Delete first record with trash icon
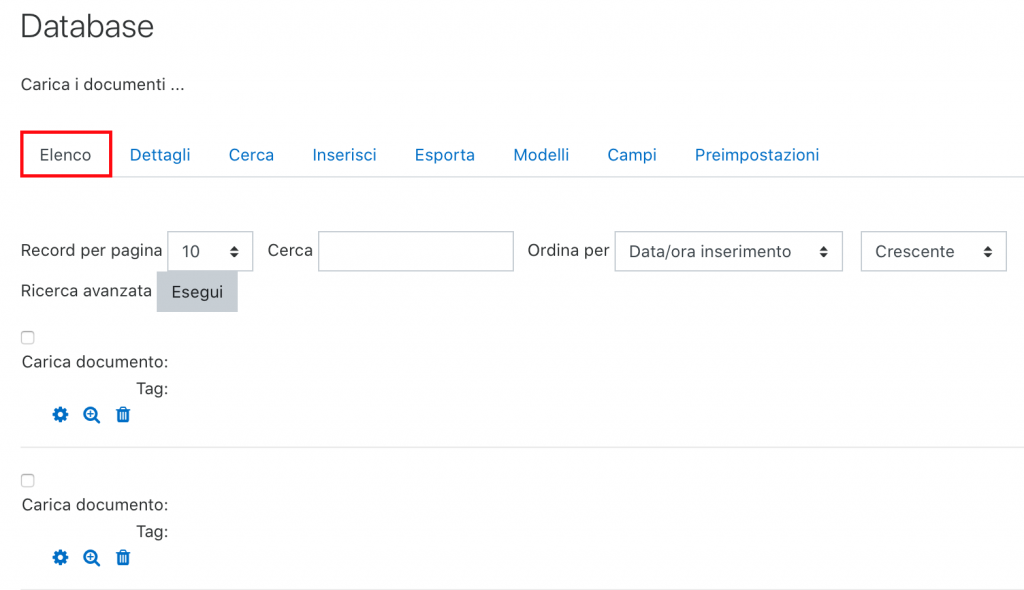This screenshot has height=590, width=1024. click(123, 415)
